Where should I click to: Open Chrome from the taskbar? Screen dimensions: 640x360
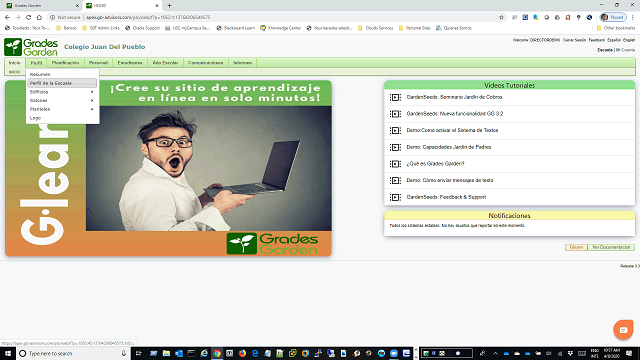point(217,353)
